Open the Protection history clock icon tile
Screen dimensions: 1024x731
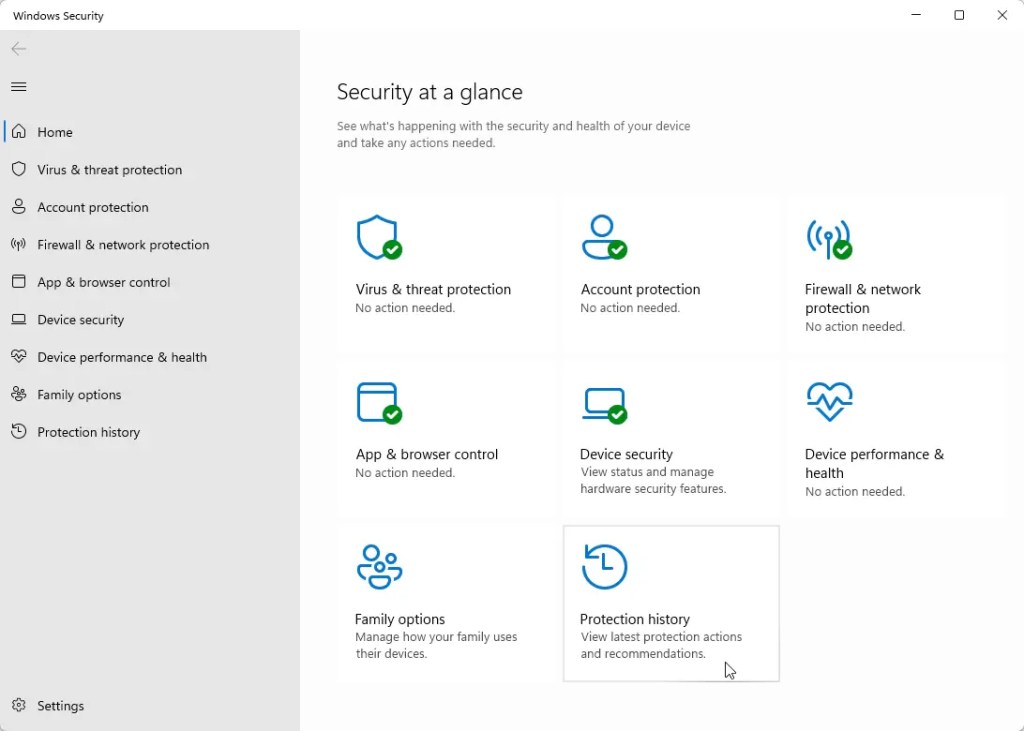coord(604,567)
